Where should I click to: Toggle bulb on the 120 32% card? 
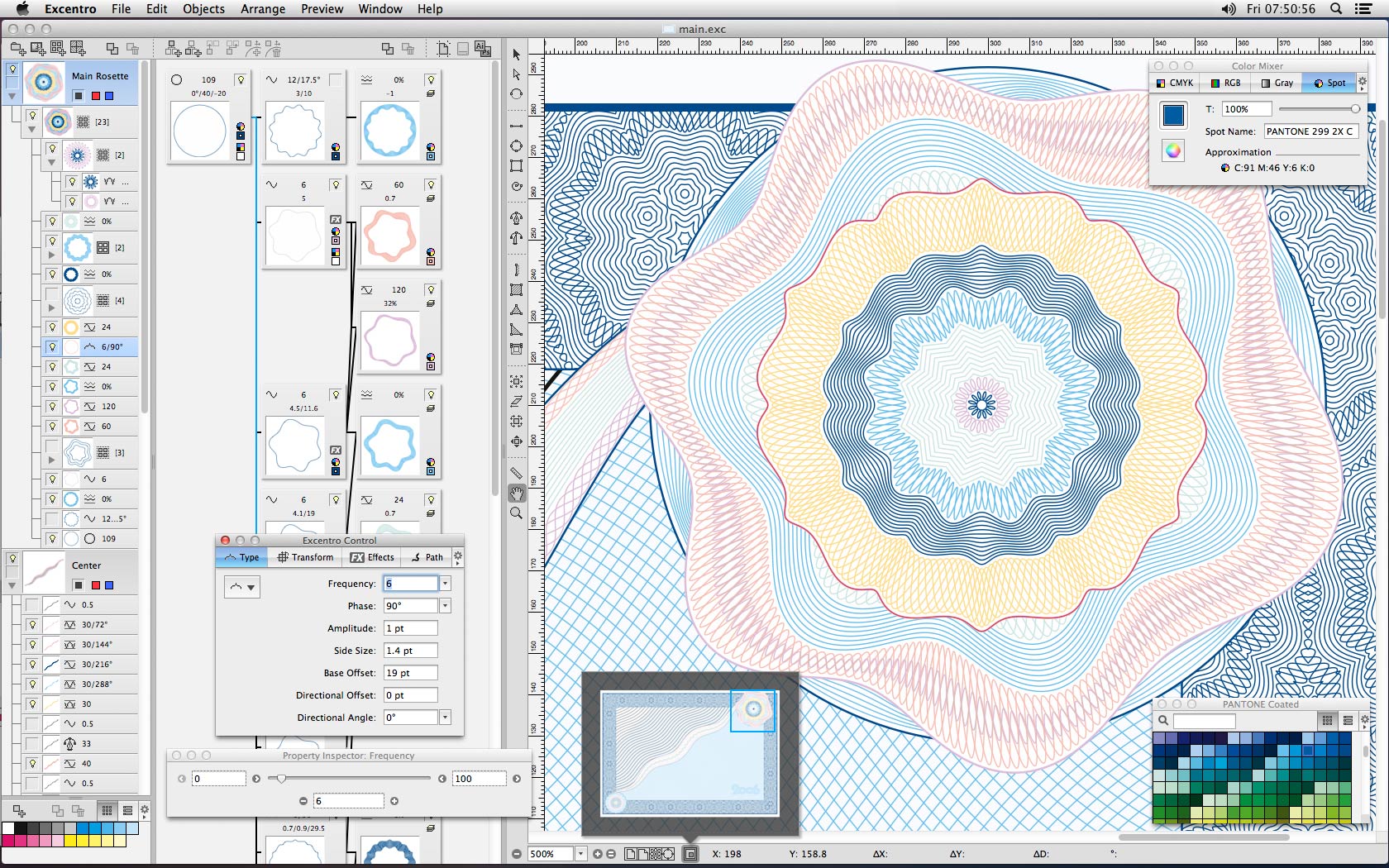click(x=431, y=289)
